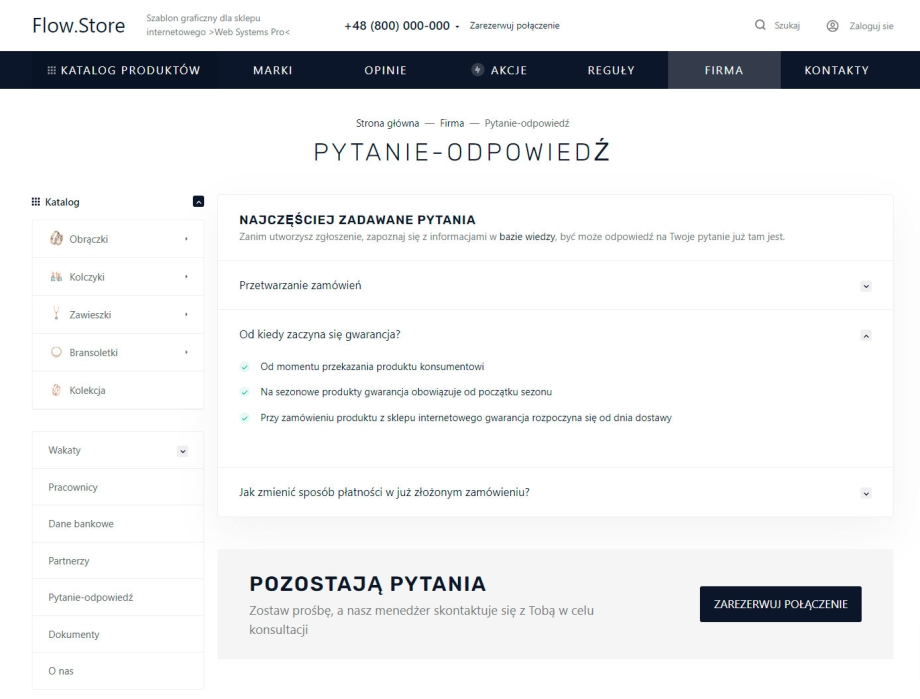
Task: Expand the Wakaty submenu arrow
Action: tap(182, 451)
